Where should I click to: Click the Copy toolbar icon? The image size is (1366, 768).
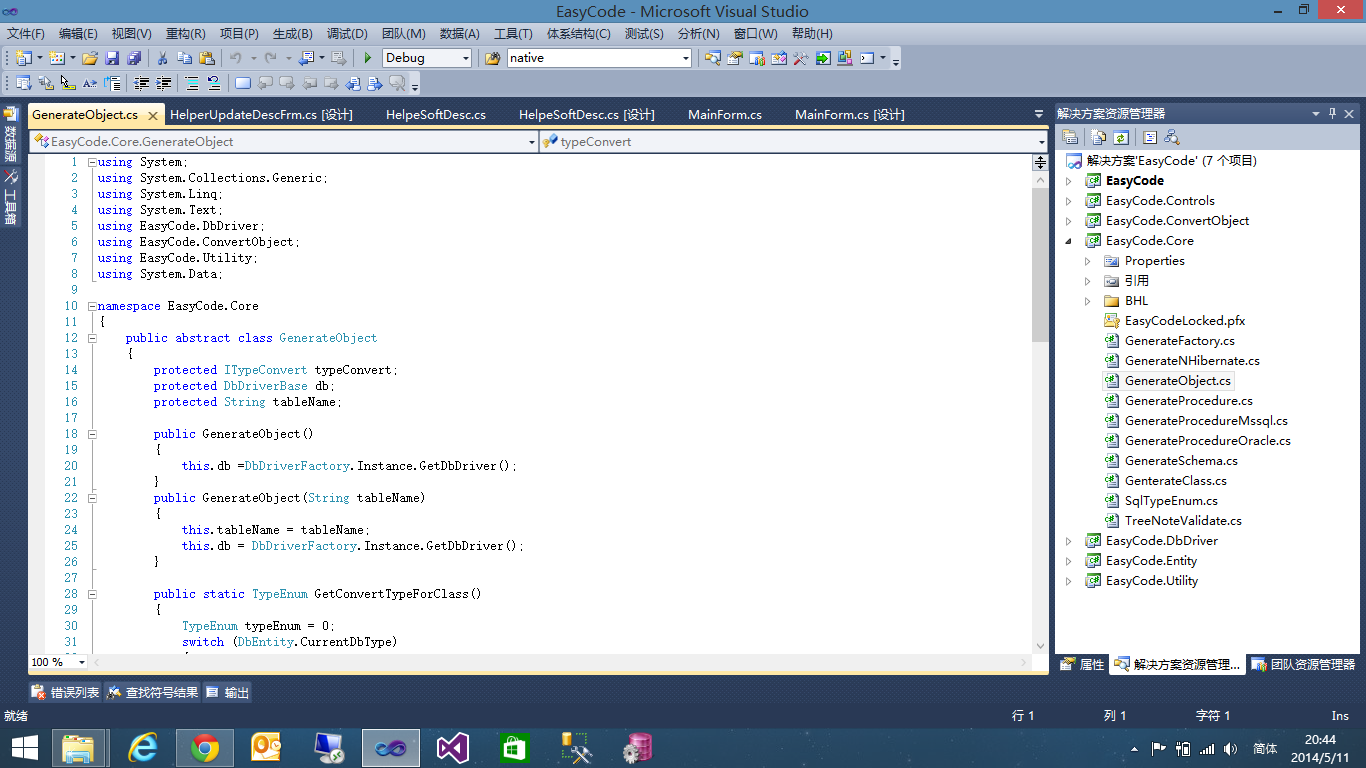[185, 58]
